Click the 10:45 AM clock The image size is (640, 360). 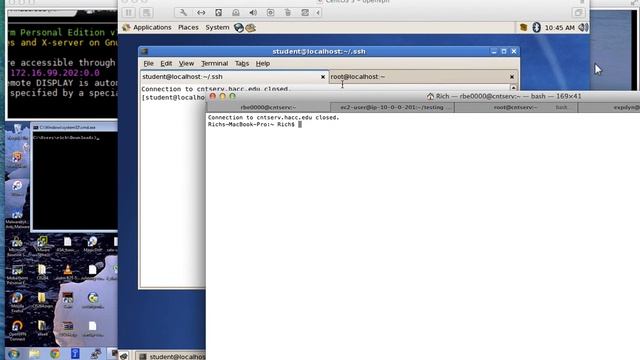pos(560,28)
